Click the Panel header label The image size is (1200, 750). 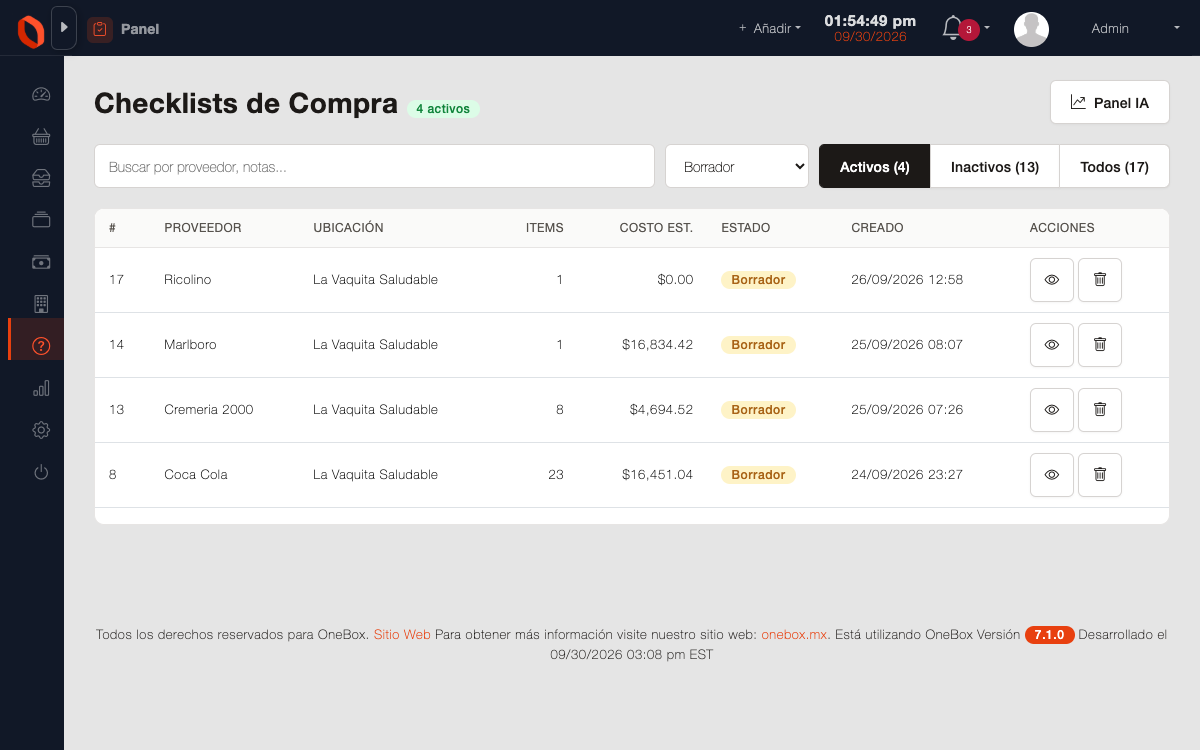[x=140, y=29]
